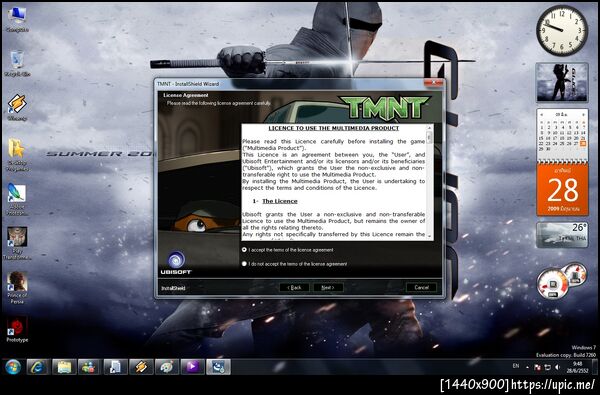Switch to the InstallShield installer taskbar button

(x=218, y=367)
